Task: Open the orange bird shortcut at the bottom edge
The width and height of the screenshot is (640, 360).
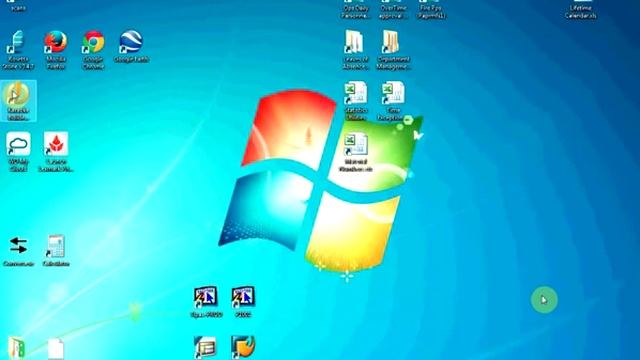Action: click(x=243, y=347)
